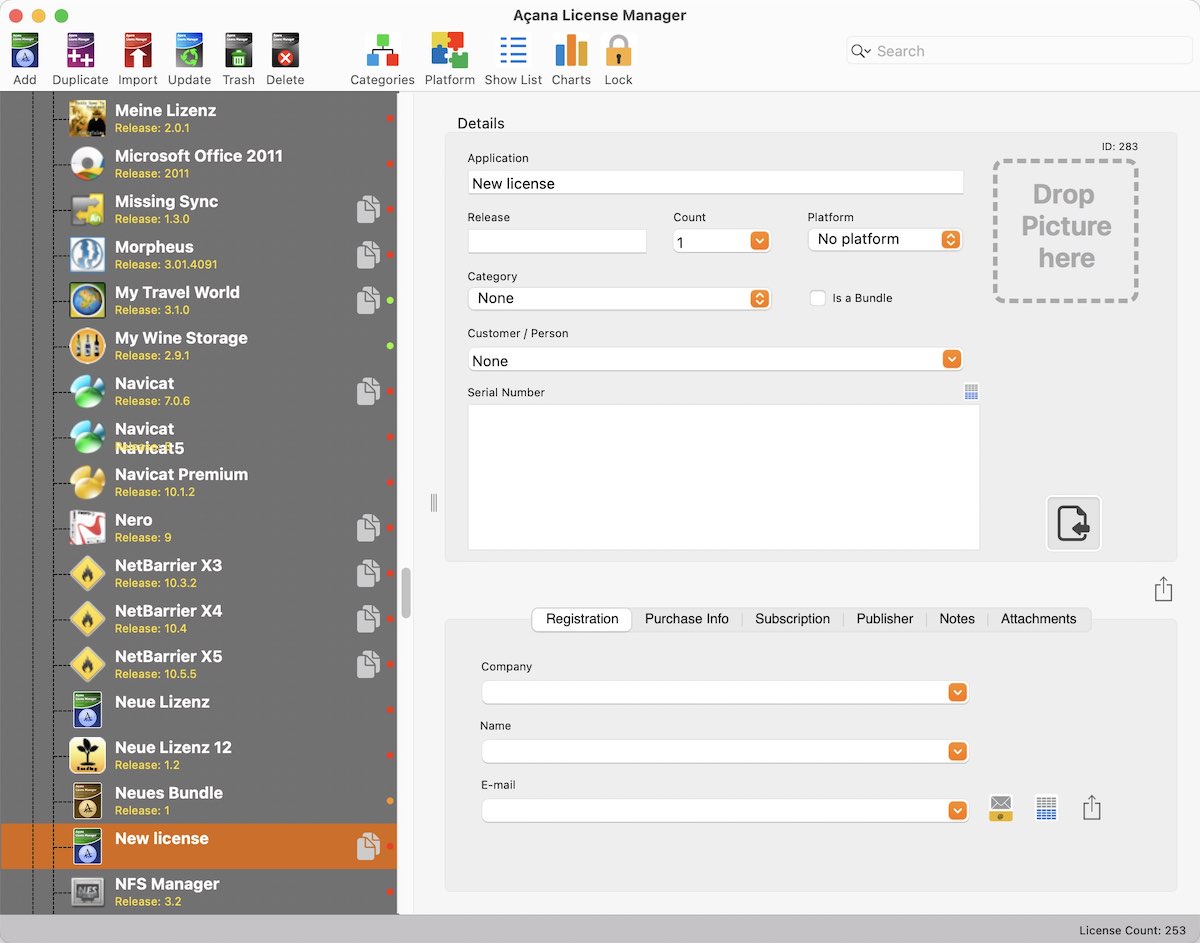Screen dimensions: 1200x943
Task: Select Microsoft Office 2011 license
Action: point(198,163)
